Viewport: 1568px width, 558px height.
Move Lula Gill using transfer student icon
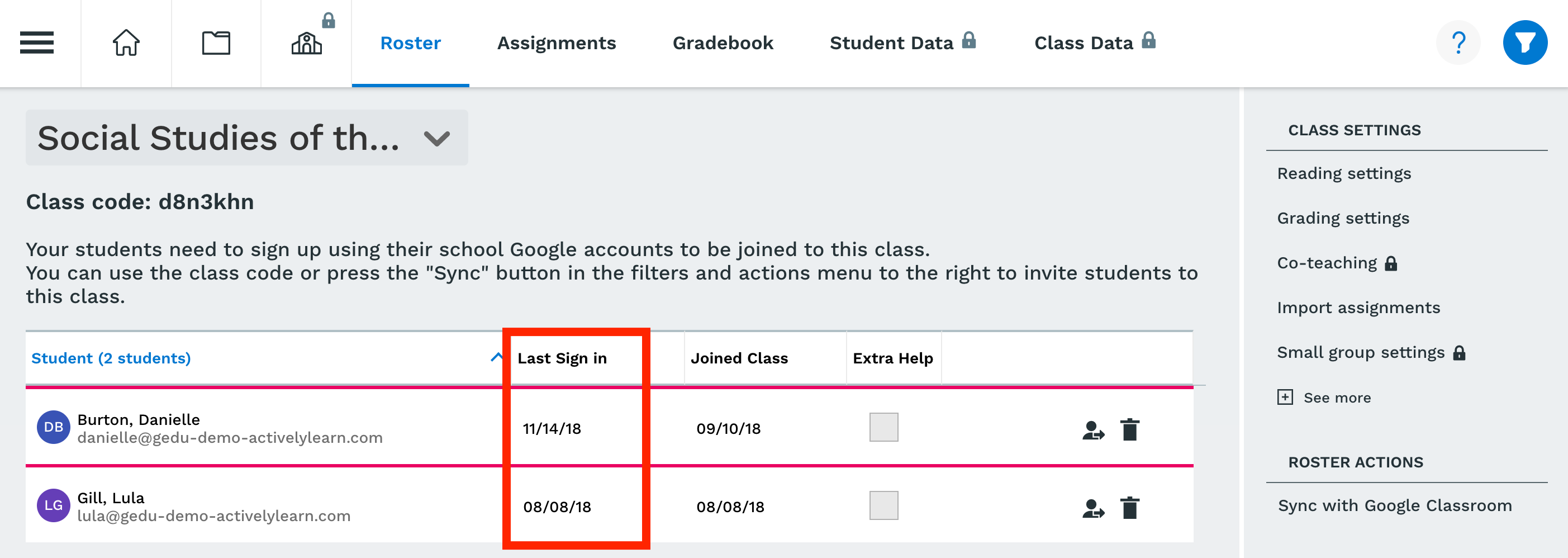1093,508
